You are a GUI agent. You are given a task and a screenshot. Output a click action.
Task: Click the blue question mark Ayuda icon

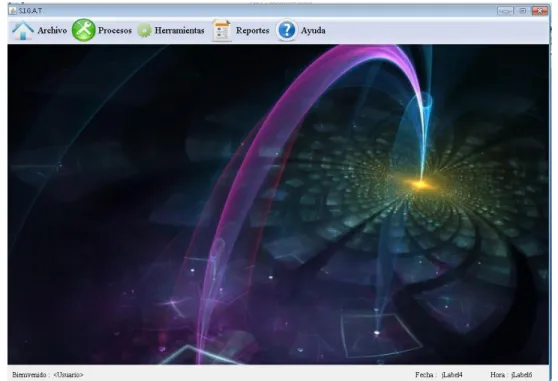[286, 30]
